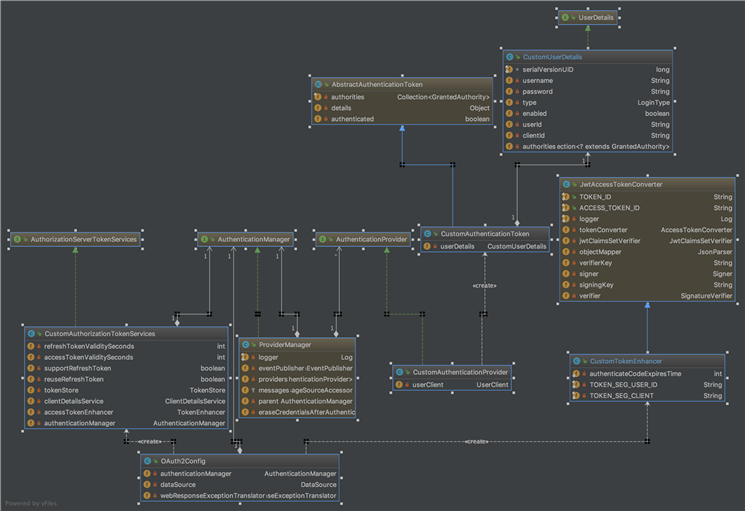This screenshot has height=511, width=745.
Task: Click the userDetails CustomUserDetails field
Action: pos(485,246)
